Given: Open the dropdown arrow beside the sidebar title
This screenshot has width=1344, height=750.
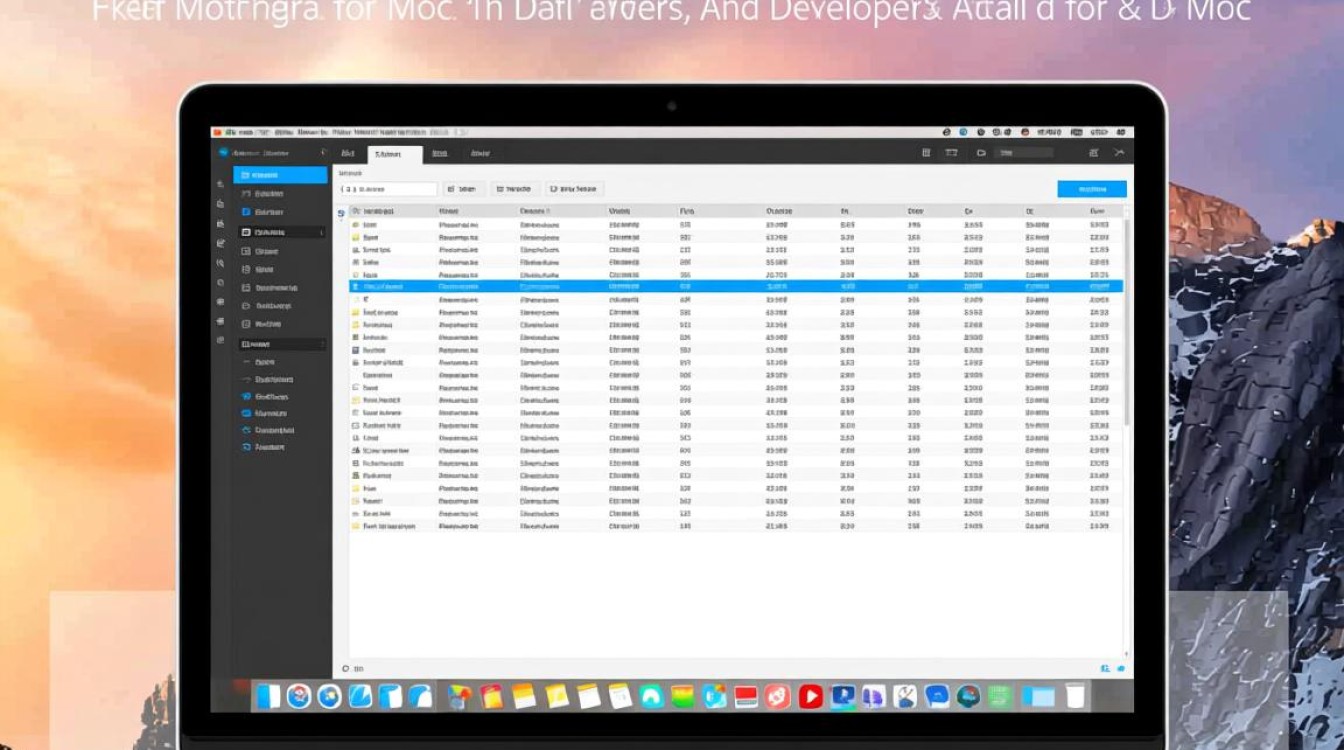Looking at the screenshot, I should point(322,153).
